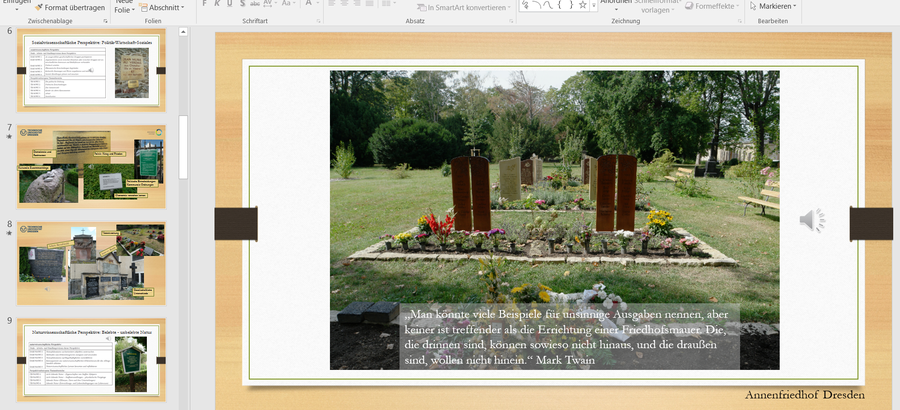Select the star shape
Screen dimensions: 900x410
[583, 5]
